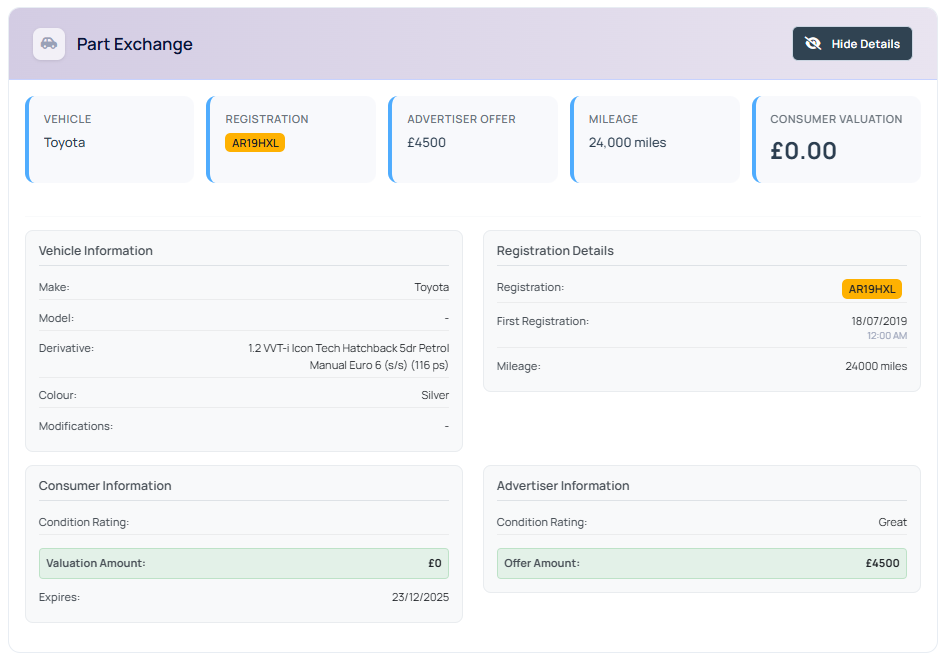The image size is (946, 659).
Task: Select the Consumer Valuation £0.00 card
Action: (x=837, y=139)
